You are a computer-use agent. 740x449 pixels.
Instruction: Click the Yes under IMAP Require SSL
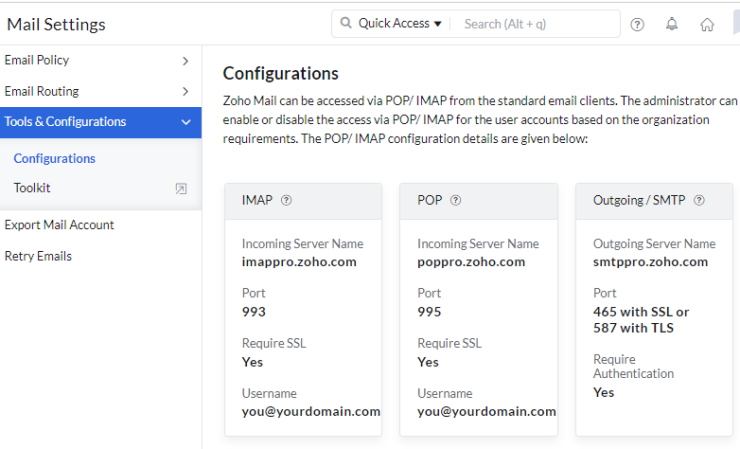coord(252,362)
